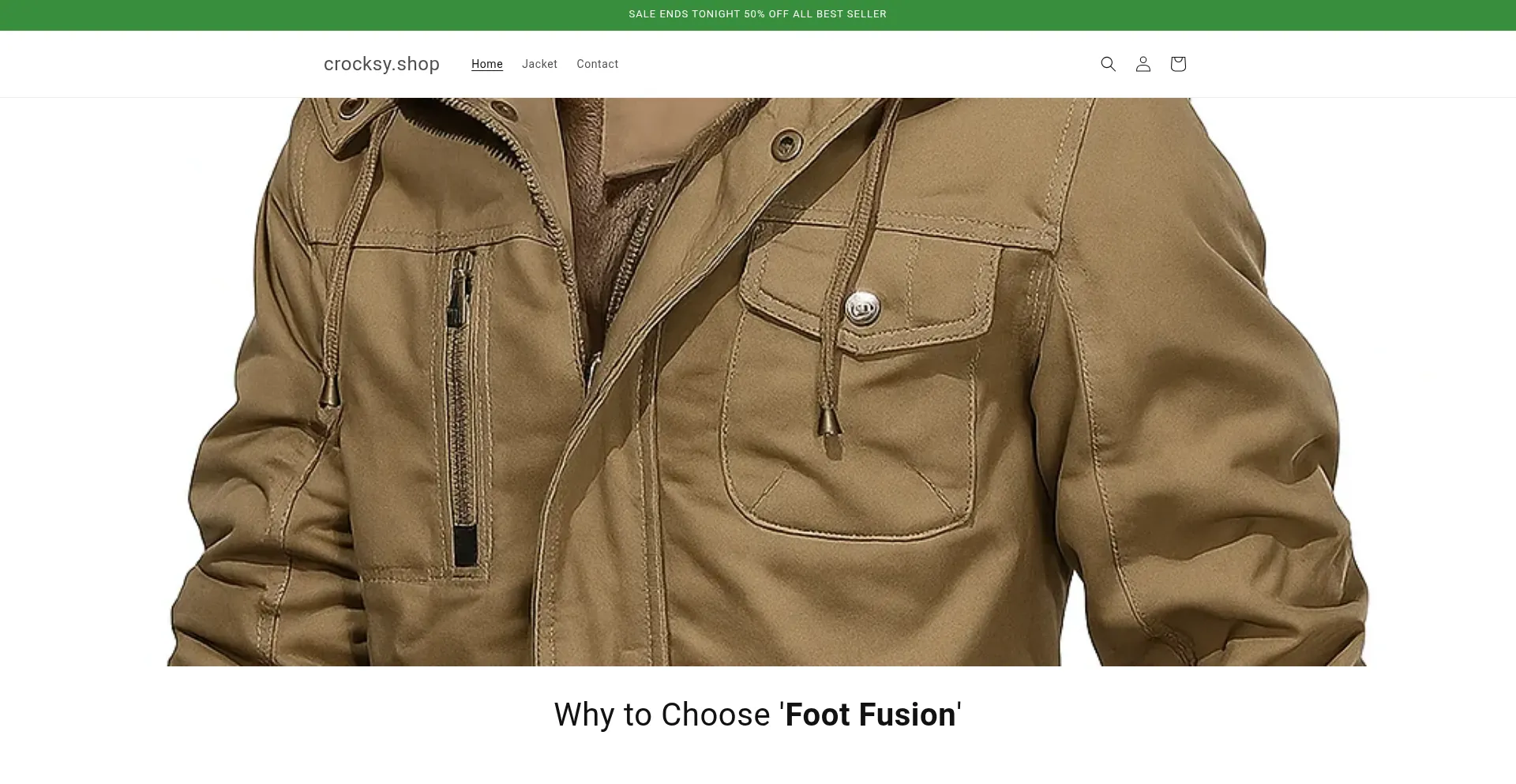
Task: Click the silver snap button on chest pocket
Action: point(862,307)
